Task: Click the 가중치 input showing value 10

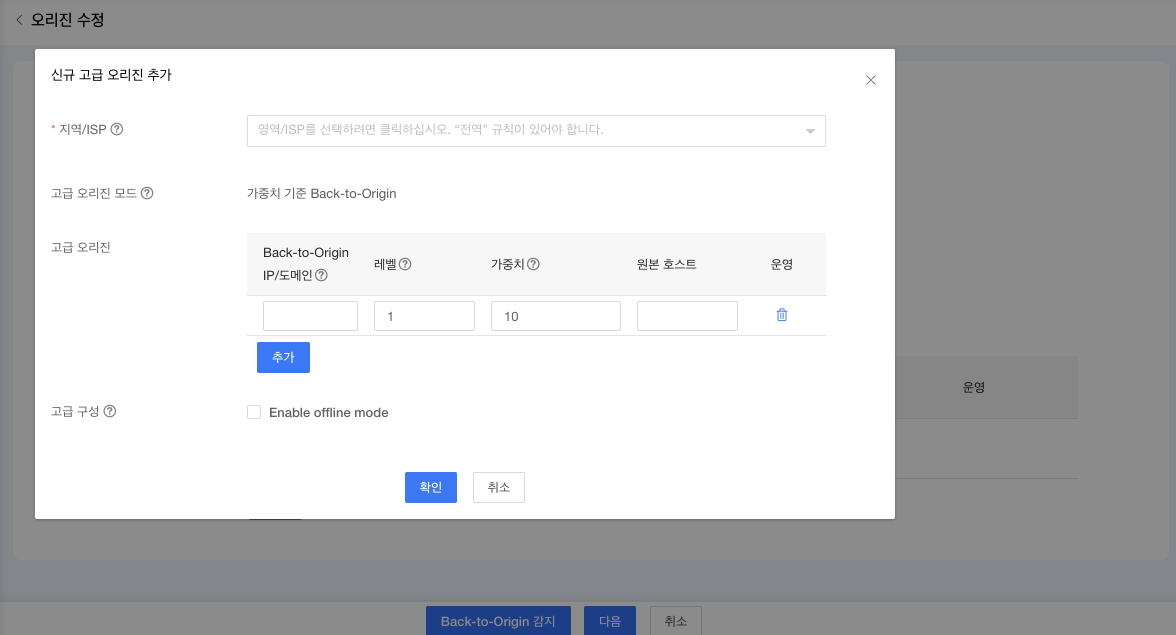Action: pos(555,315)
